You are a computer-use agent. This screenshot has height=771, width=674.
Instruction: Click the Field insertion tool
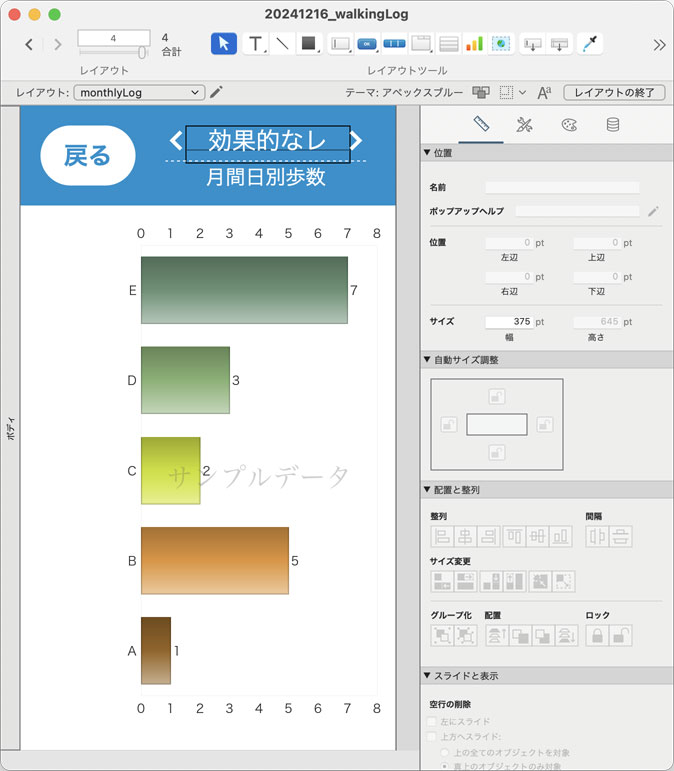coord(532,44)
